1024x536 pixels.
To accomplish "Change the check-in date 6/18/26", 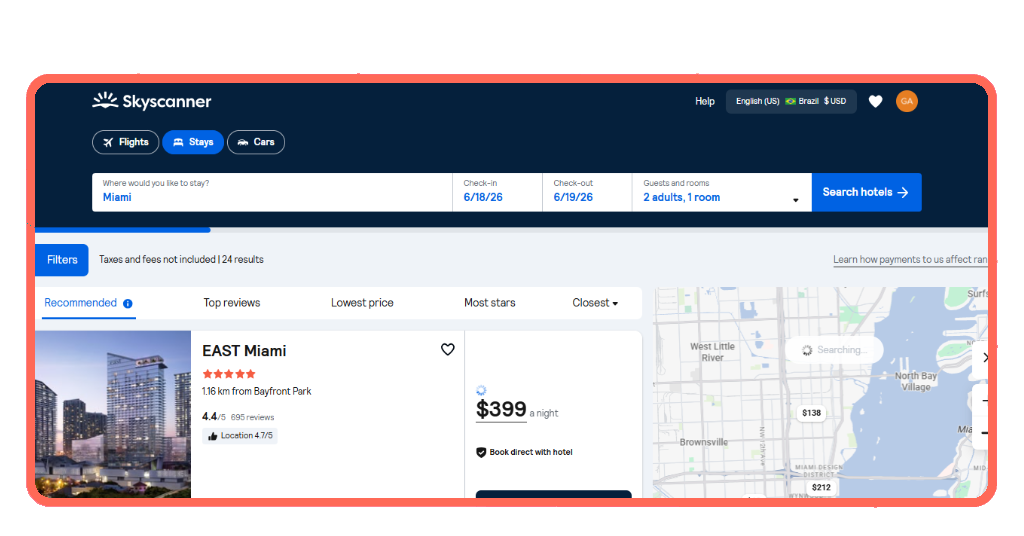I will coord(497,192).
